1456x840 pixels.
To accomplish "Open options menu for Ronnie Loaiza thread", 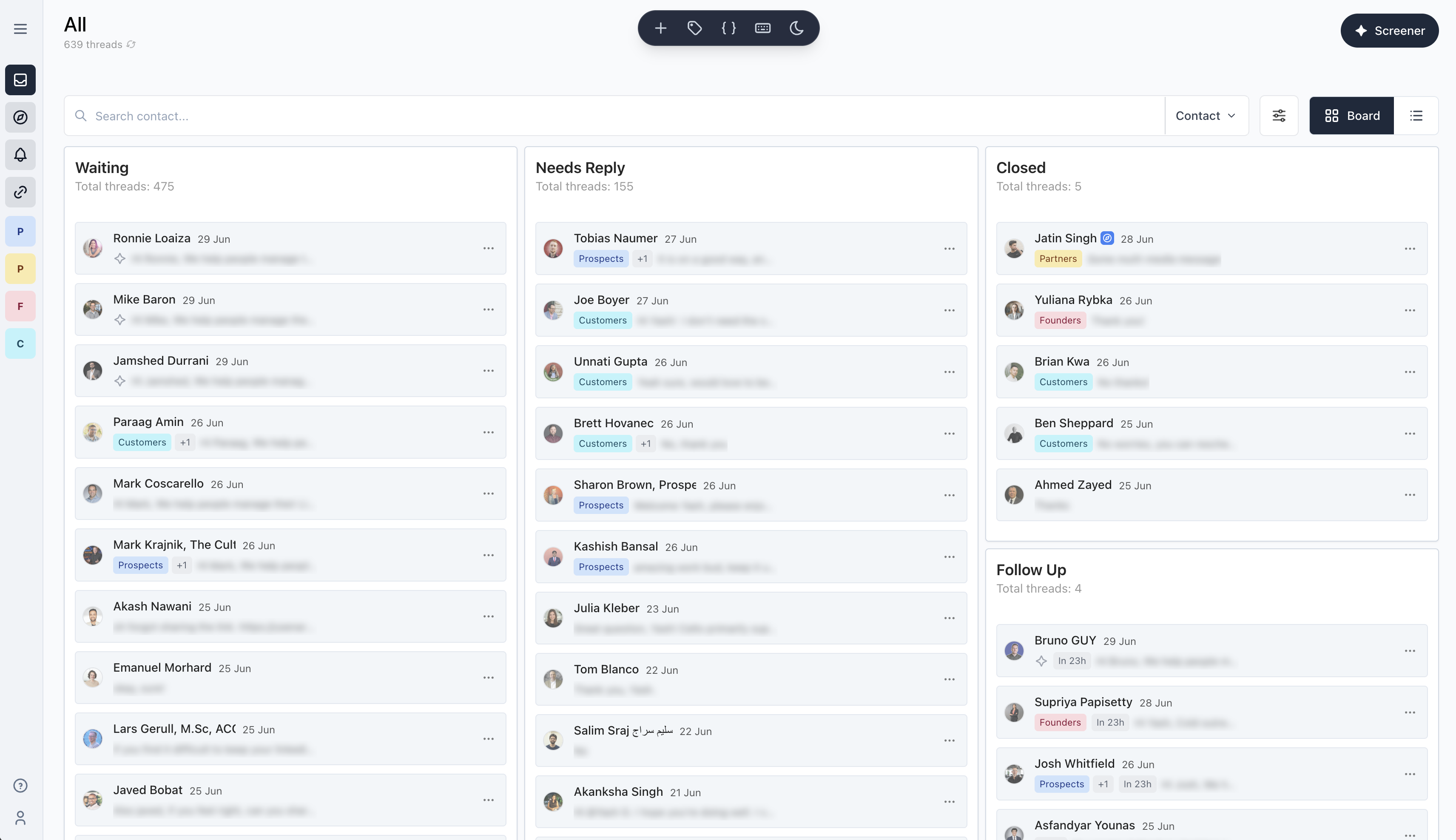I will tap(489, 248).
